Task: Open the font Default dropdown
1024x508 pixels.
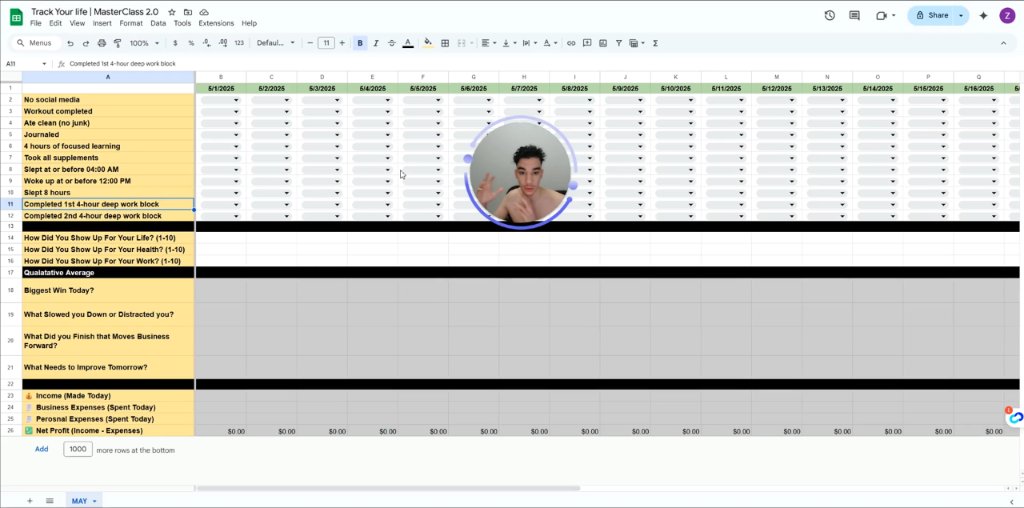Action: click(x=275, y=43)
